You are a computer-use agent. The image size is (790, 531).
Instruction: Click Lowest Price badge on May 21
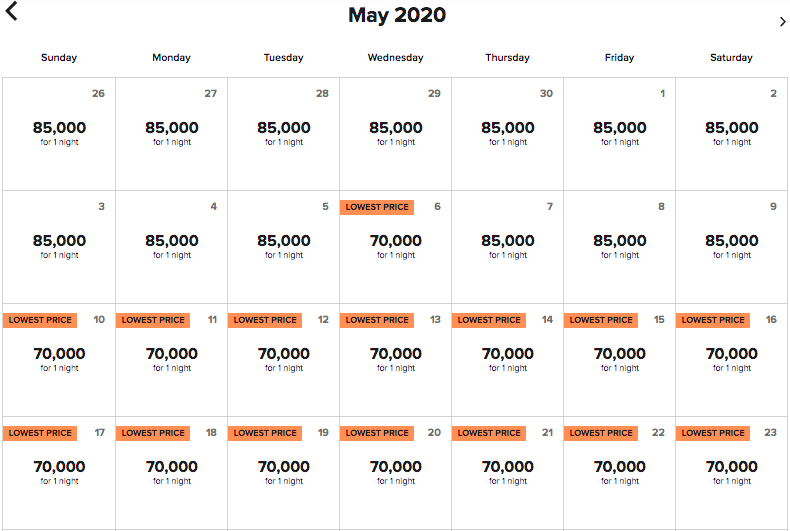(x=489, y=433)
